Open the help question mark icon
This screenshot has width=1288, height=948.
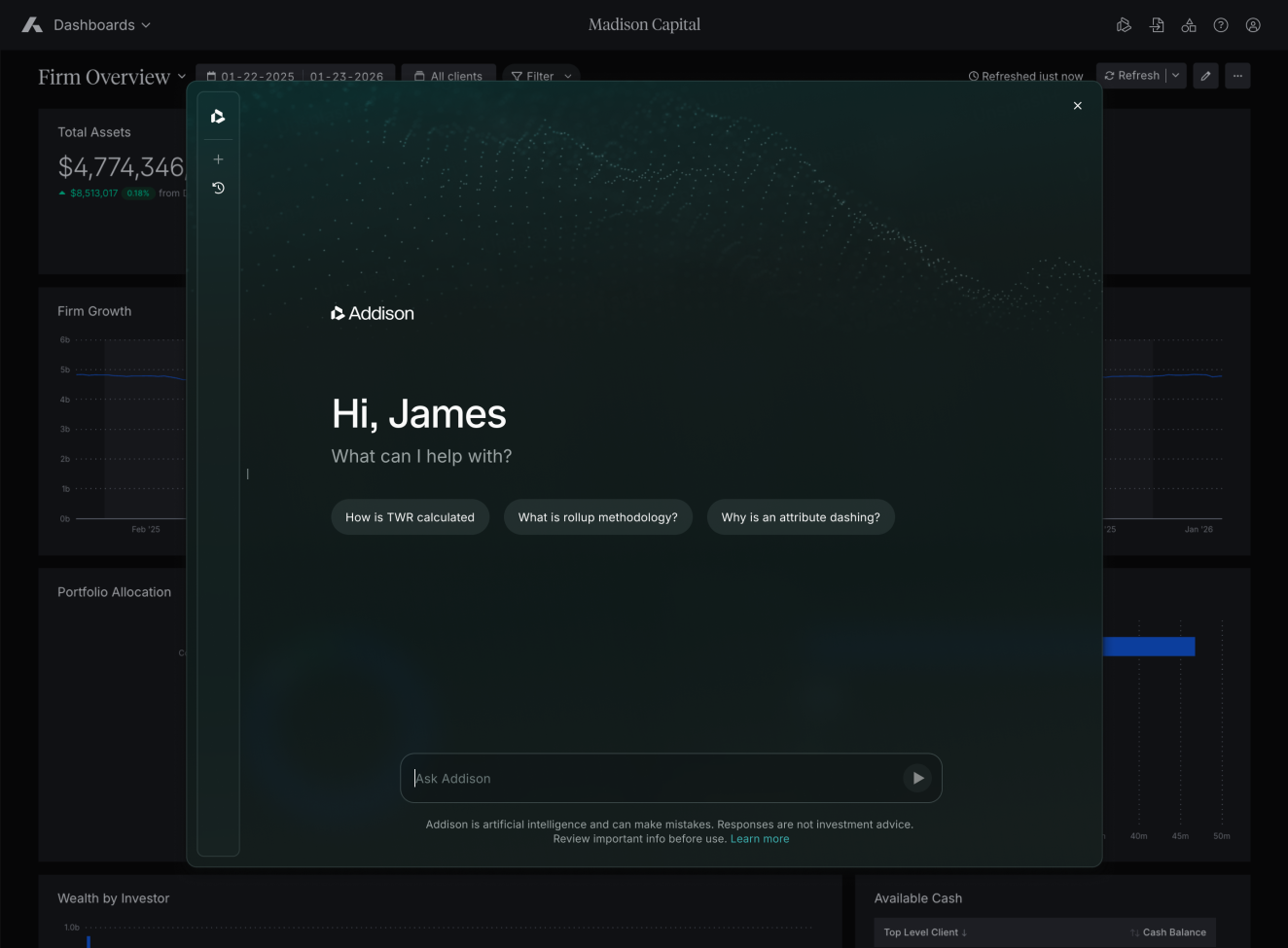(1221, 25)
